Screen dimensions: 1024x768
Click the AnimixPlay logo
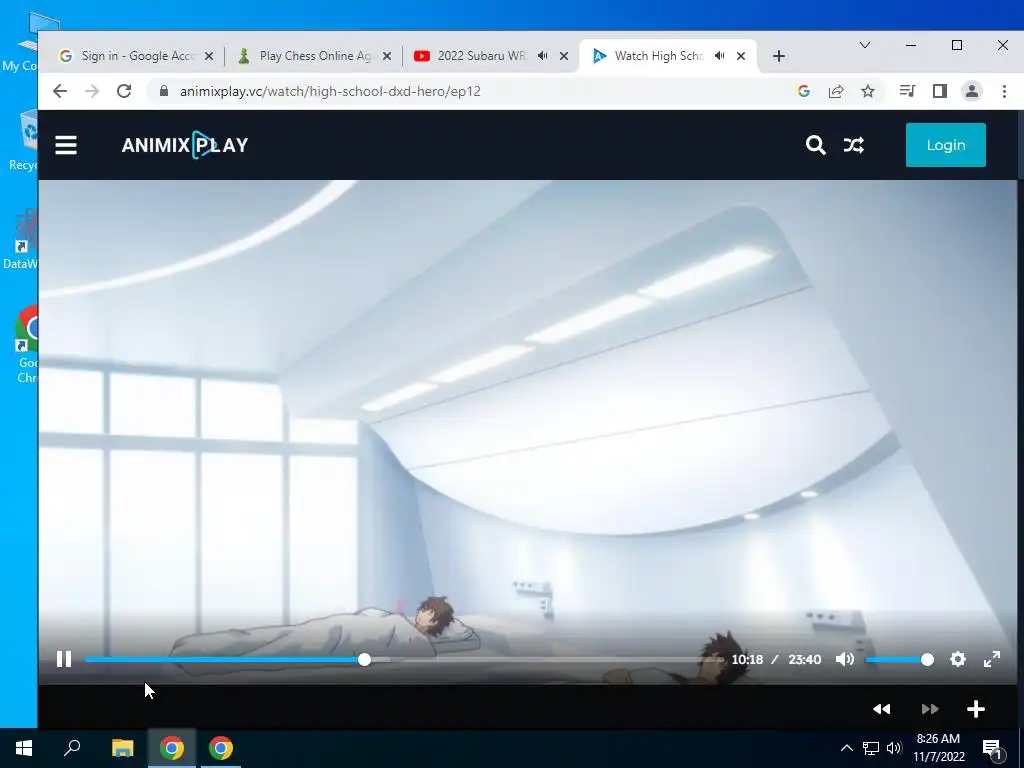185,145
